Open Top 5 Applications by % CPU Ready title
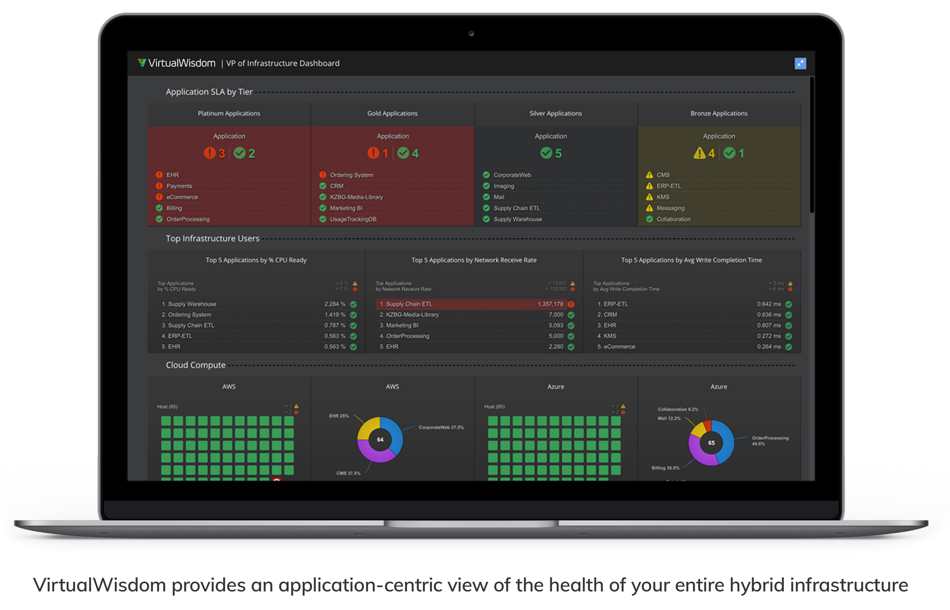 pyautogui.click(x=256, y=260)
